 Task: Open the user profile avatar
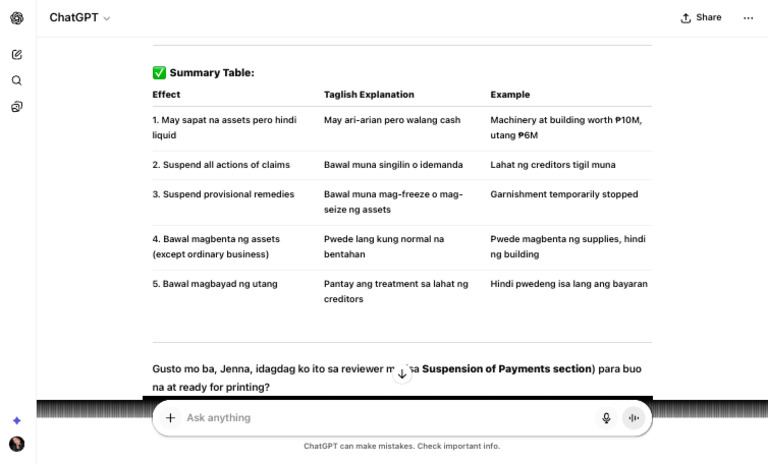(17, 444)
